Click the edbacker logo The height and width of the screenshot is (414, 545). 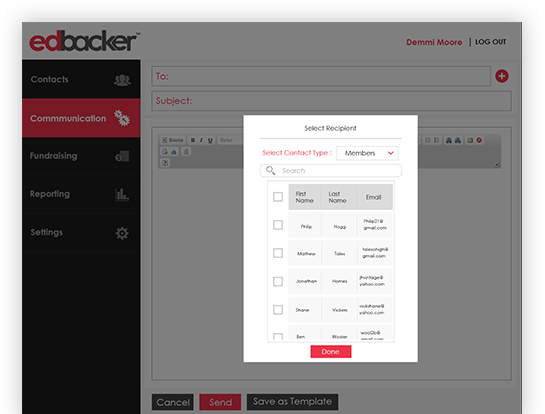point(84,42)
